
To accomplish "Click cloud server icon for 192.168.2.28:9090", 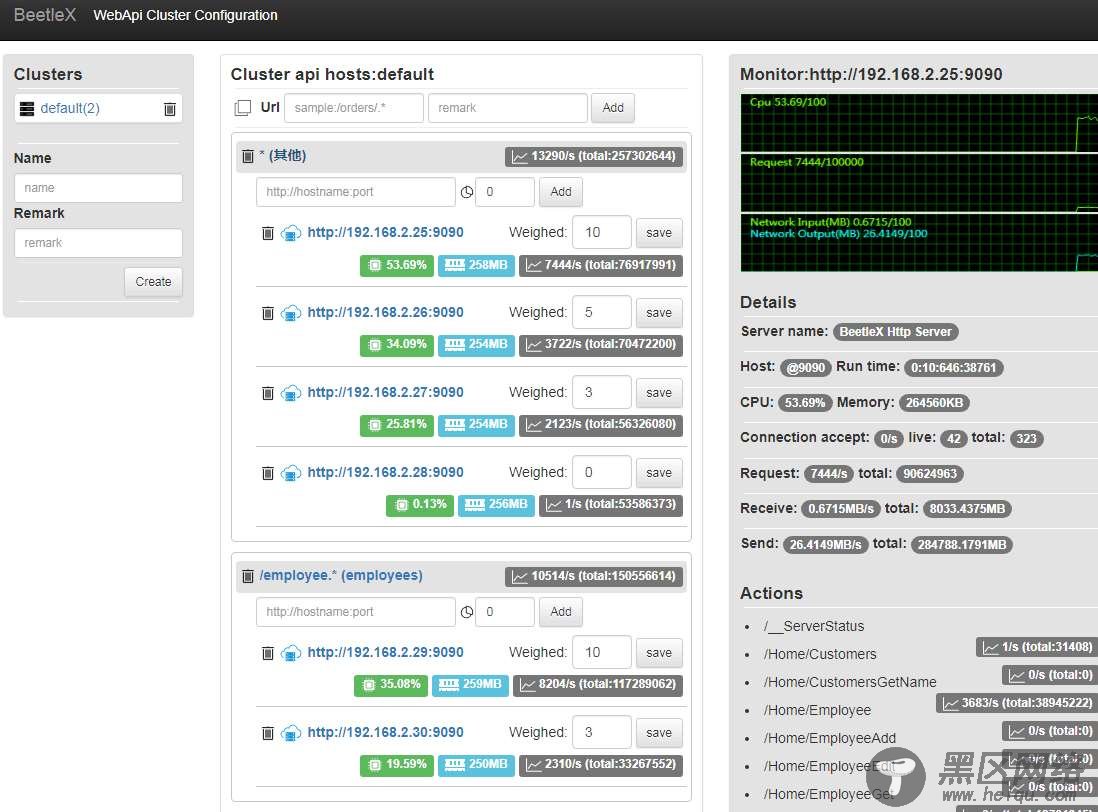I will pos(291,473).
